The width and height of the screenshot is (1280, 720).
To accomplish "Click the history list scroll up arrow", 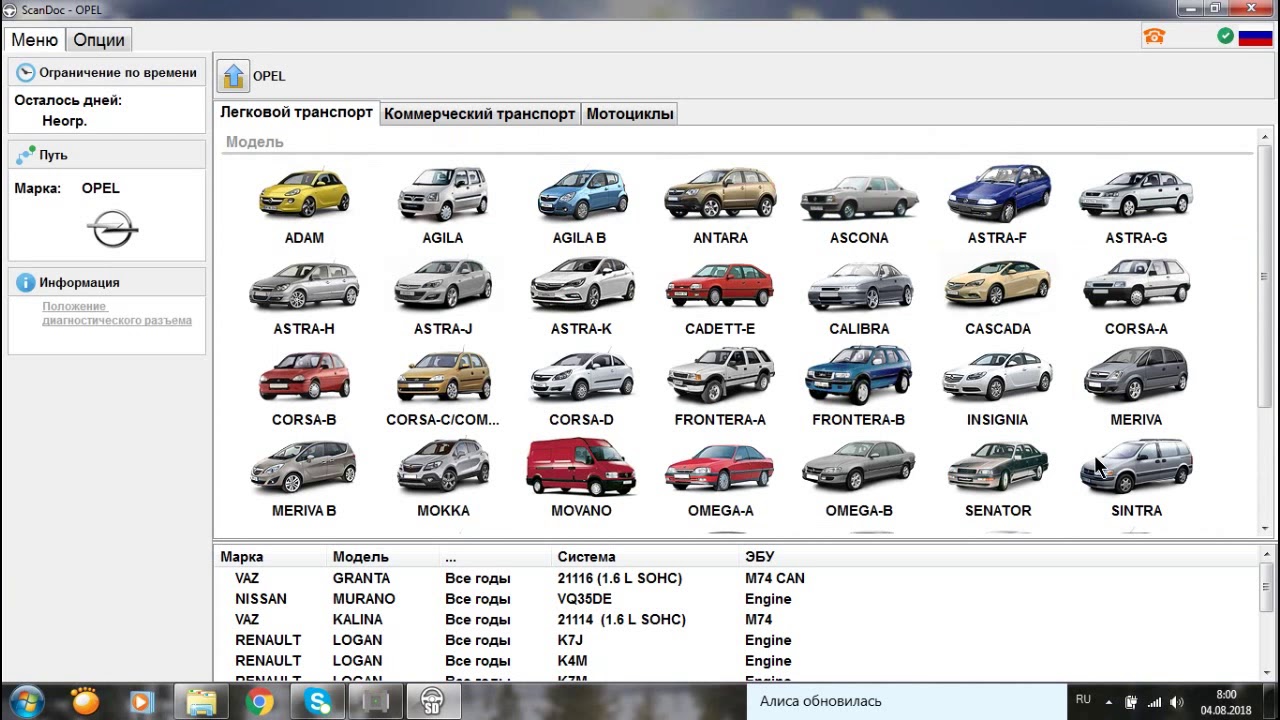I will [x=1265, y=556].
